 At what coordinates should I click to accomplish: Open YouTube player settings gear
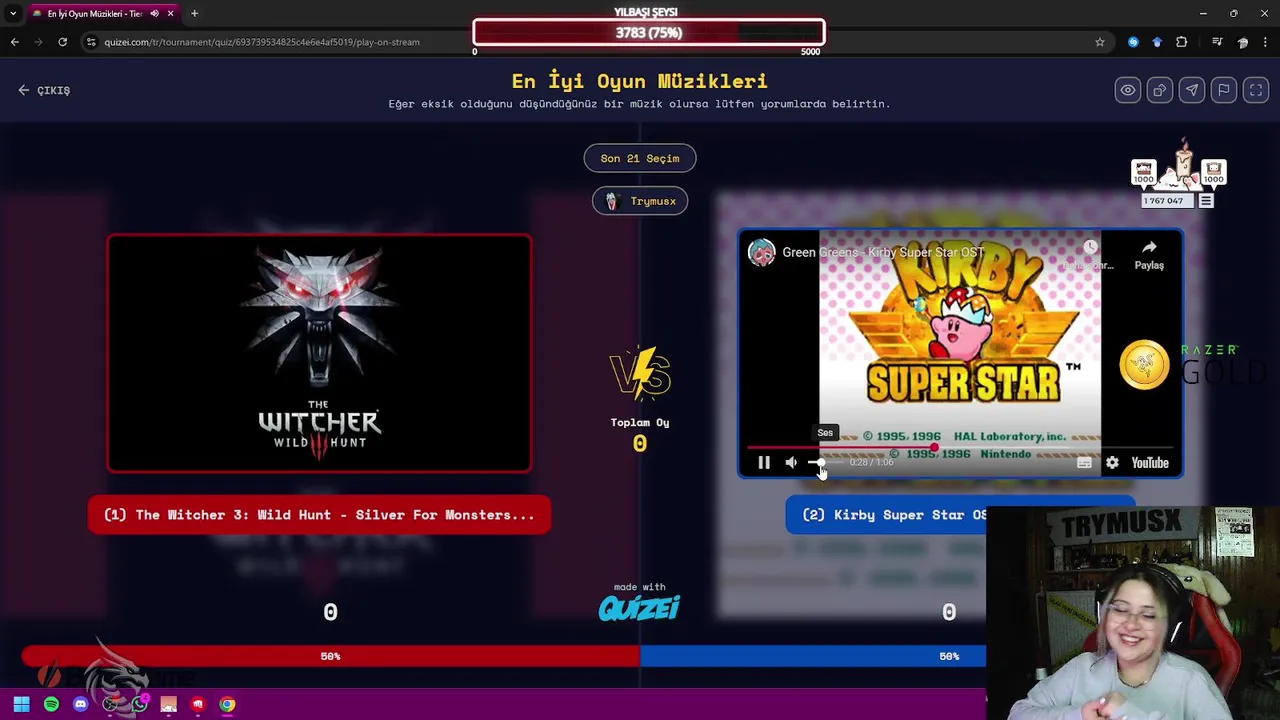click(x=1112, y=463)
